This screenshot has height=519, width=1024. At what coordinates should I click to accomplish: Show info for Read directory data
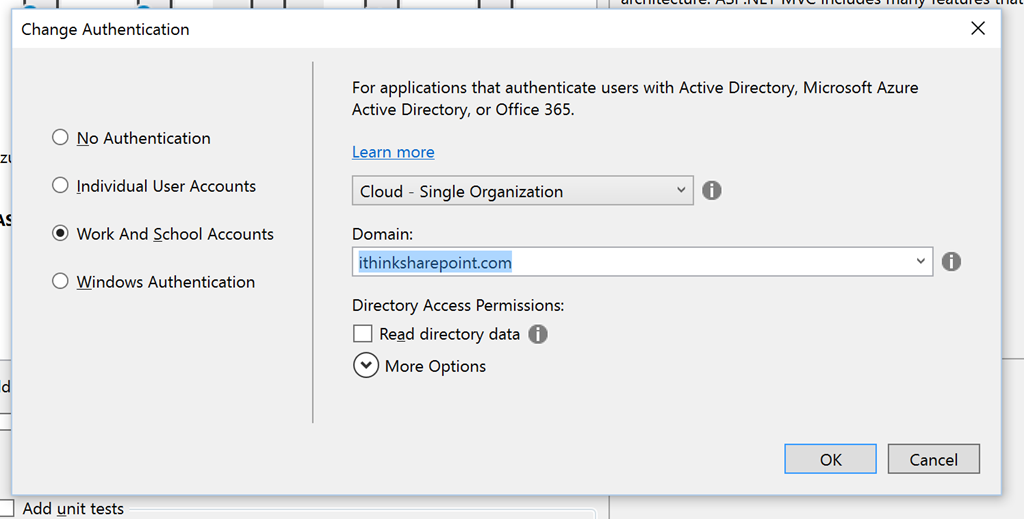click(538, 334)
